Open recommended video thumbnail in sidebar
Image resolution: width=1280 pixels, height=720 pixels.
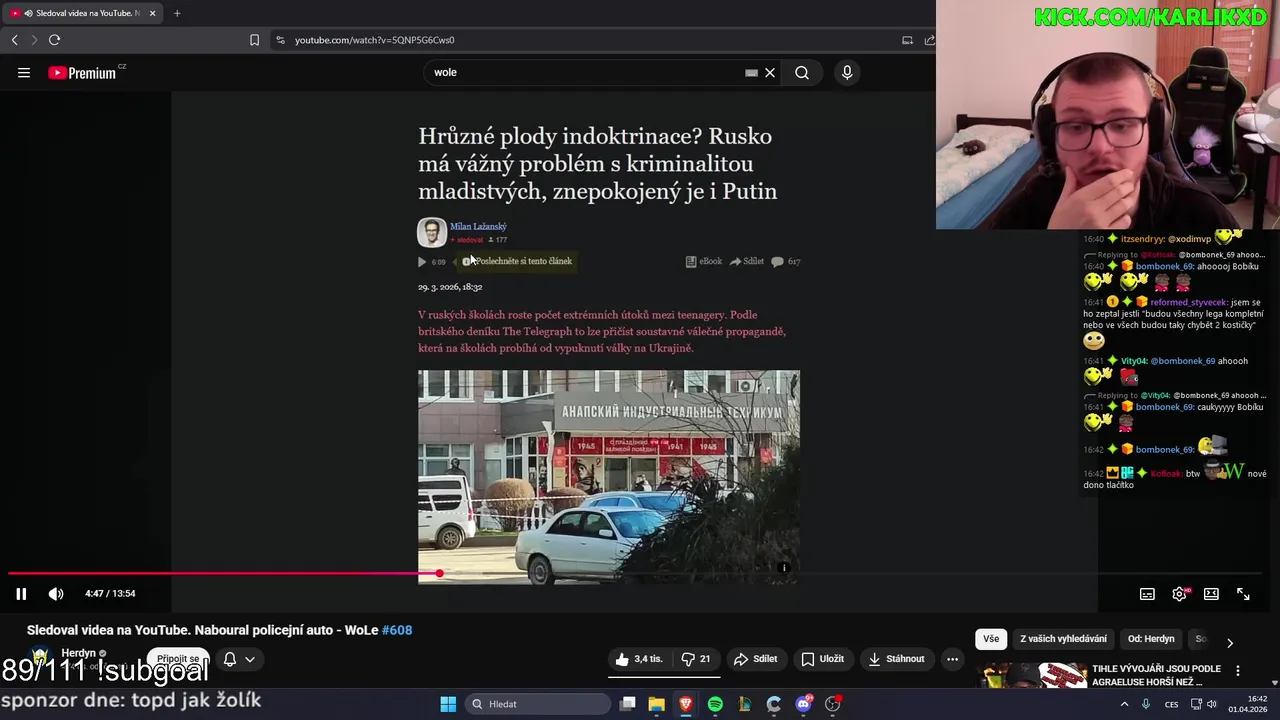pyautogui.click(x=1033, y=675)
